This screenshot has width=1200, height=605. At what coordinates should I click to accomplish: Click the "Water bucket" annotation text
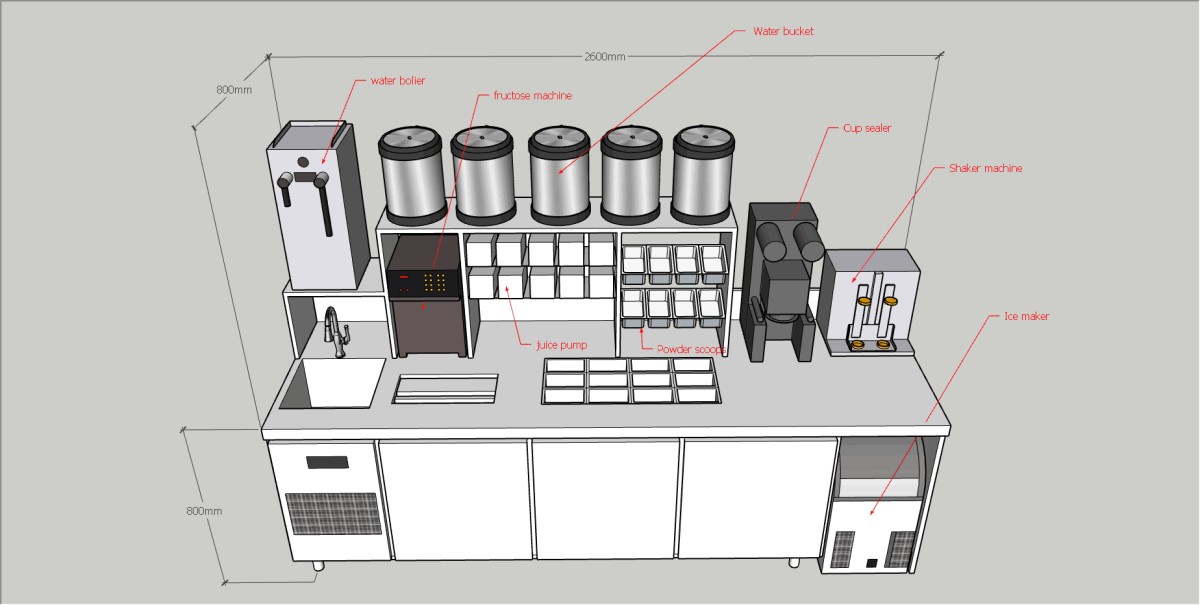(x=783, y=31)
